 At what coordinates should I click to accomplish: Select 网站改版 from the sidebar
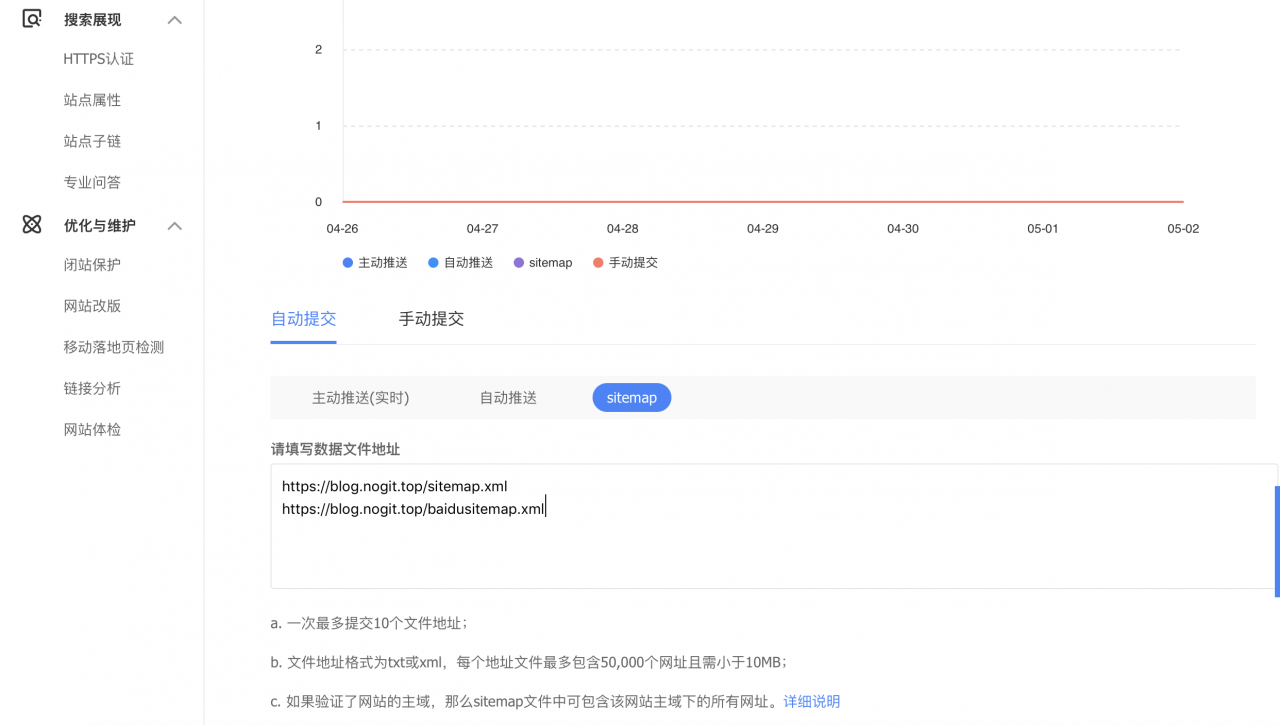click(x=90, y=305)
